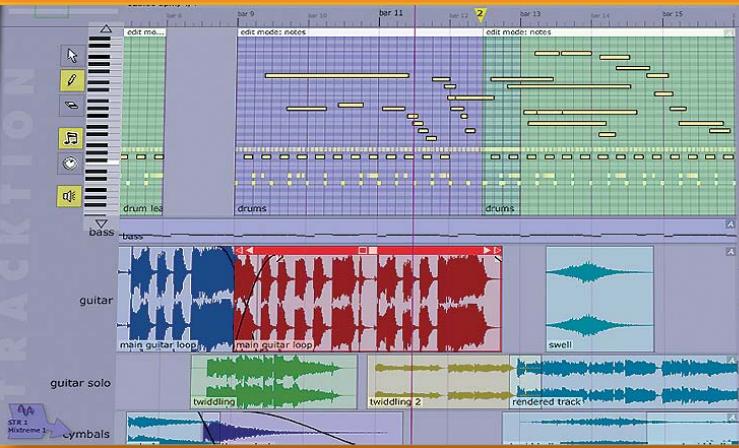Open edit mode menu on green drums clip
This screenshot has width=739, height=448.
pyautogui.click(x=609, y=32)
